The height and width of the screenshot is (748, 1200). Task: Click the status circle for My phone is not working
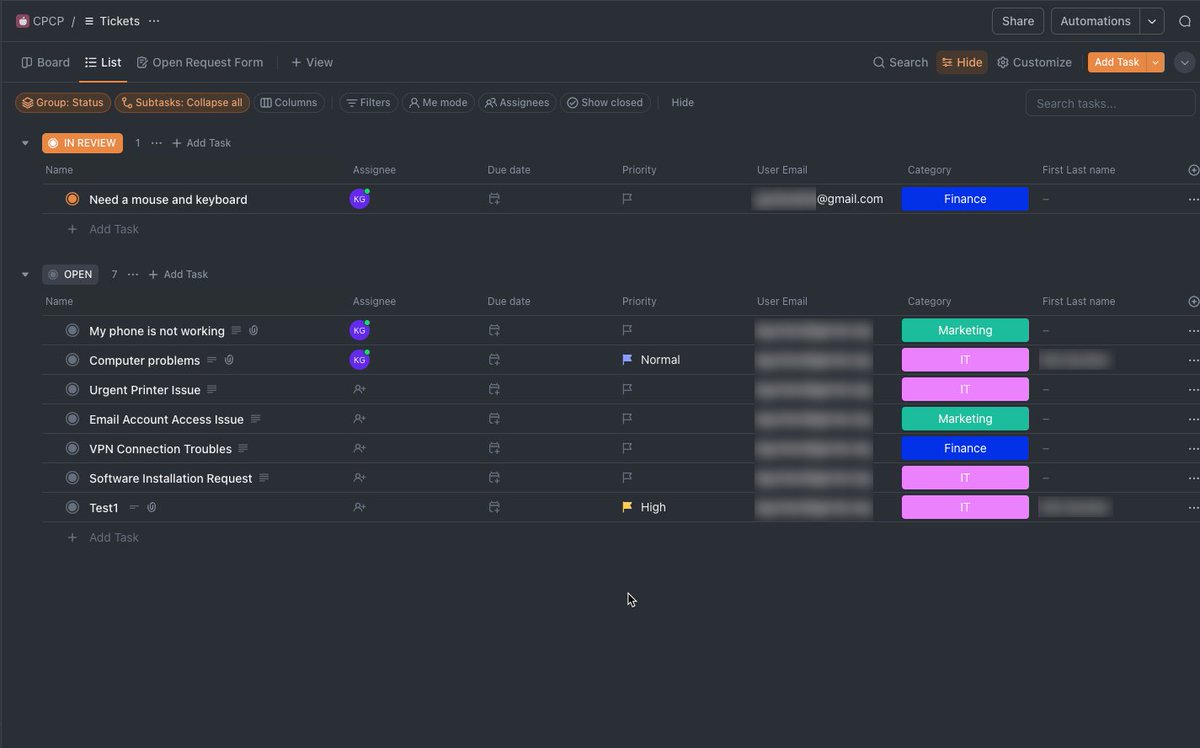point(72,330)
